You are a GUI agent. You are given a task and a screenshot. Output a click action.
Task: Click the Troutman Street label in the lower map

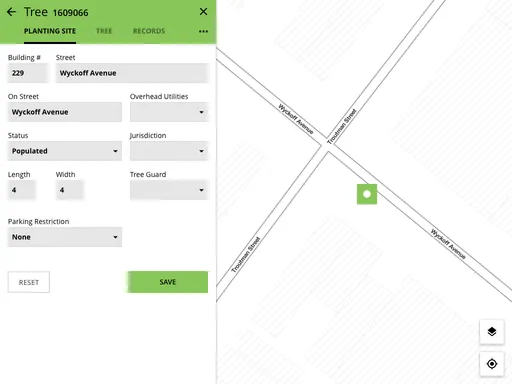pos(246,254)
